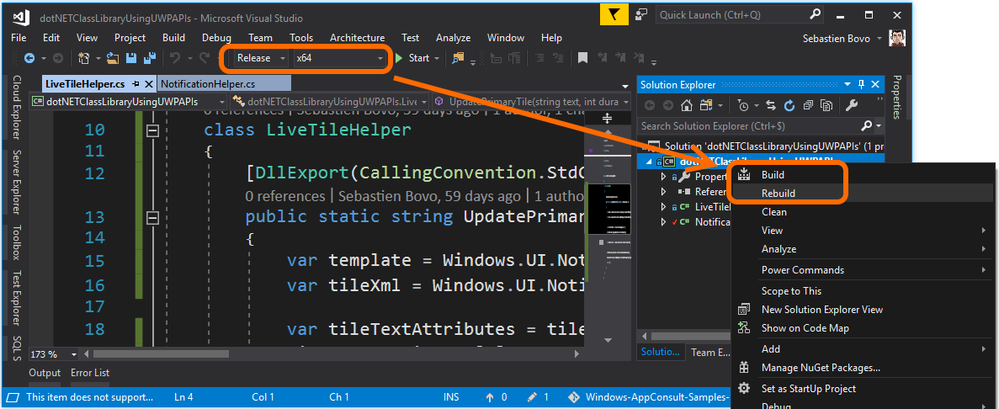Screen dimensions: 999x409
Task: Open the Architecture menu
Action: tap(357, 38)
